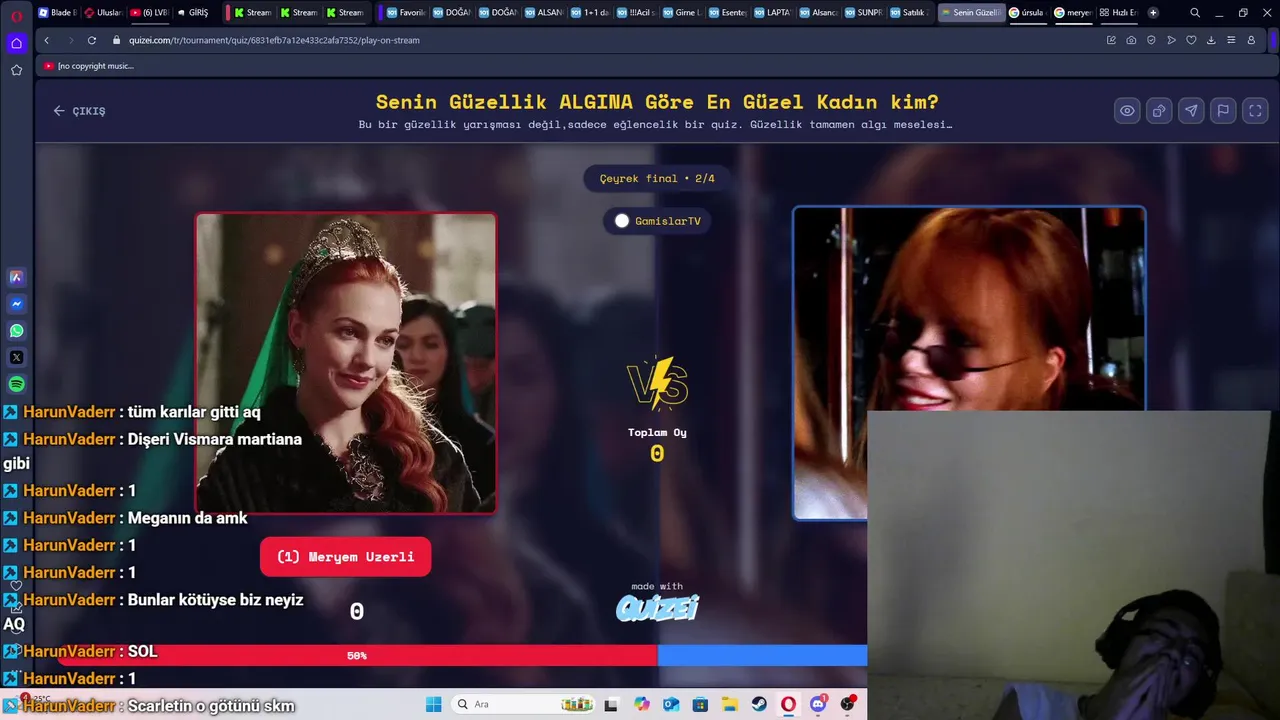The height and width of the screenshot is (720, 1280).
Task: Click the browser address bar URL
Action: coord(274,40)
